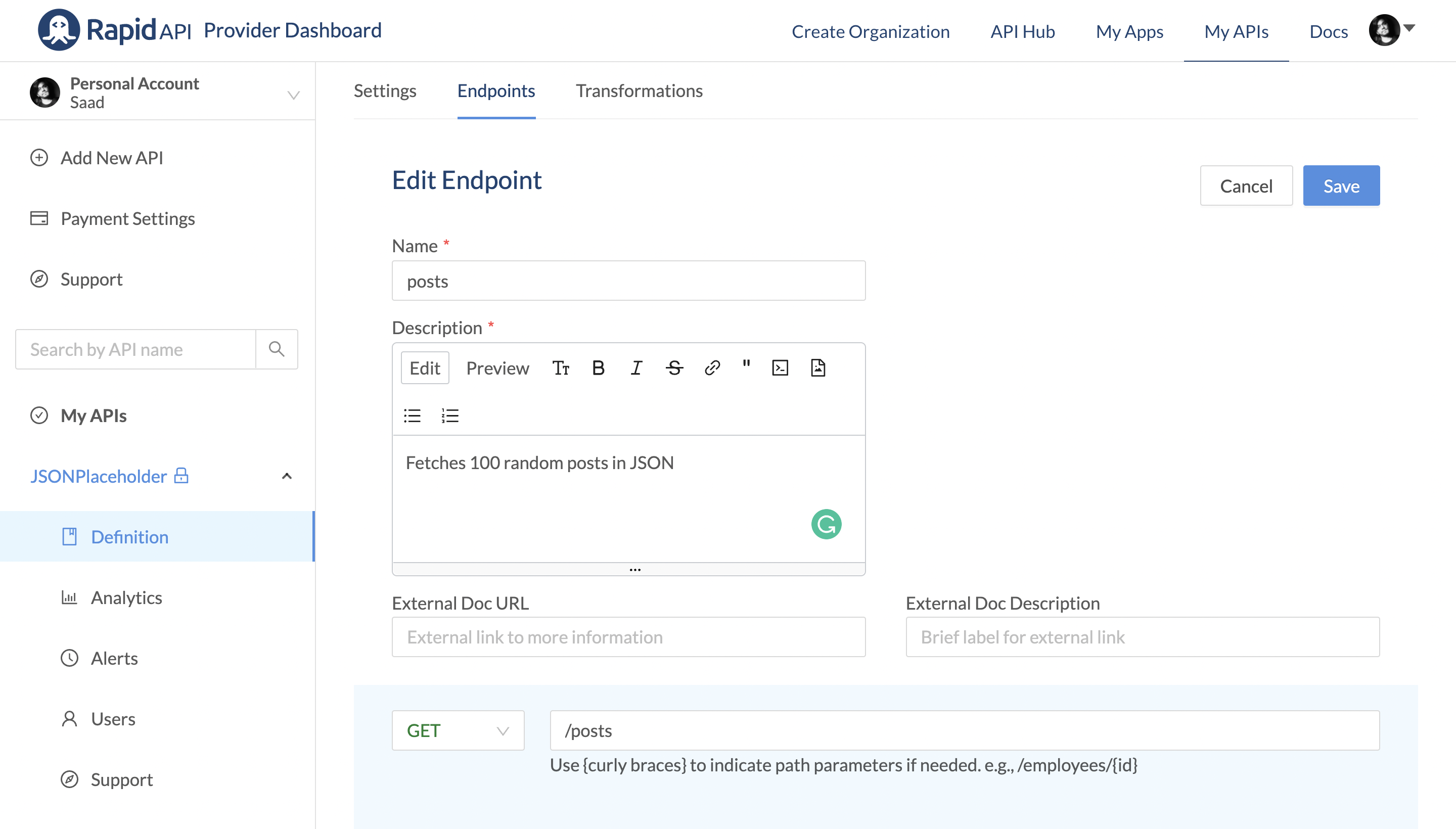The height and width of the screenshot is (829, 1456).
Task: Collapse the JSONPlaceholder API section
Action: click(287, 476)
